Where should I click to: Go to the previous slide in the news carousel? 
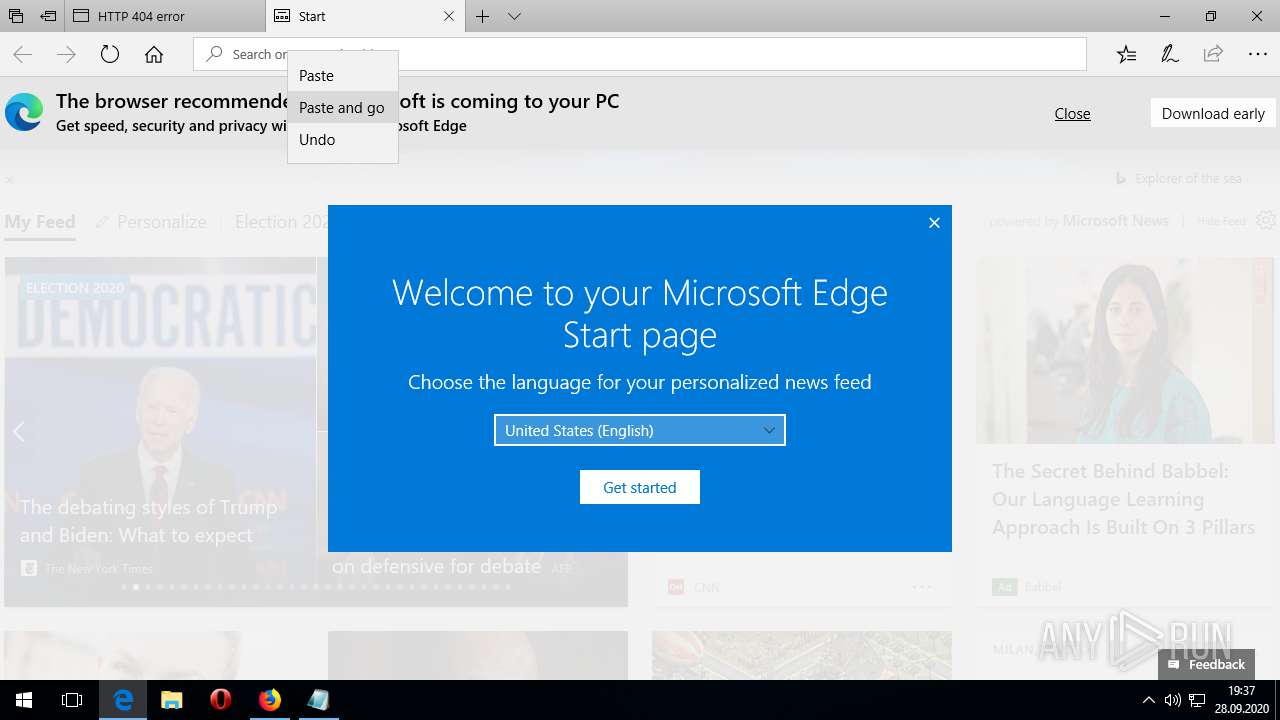click(x=18, y=431)
